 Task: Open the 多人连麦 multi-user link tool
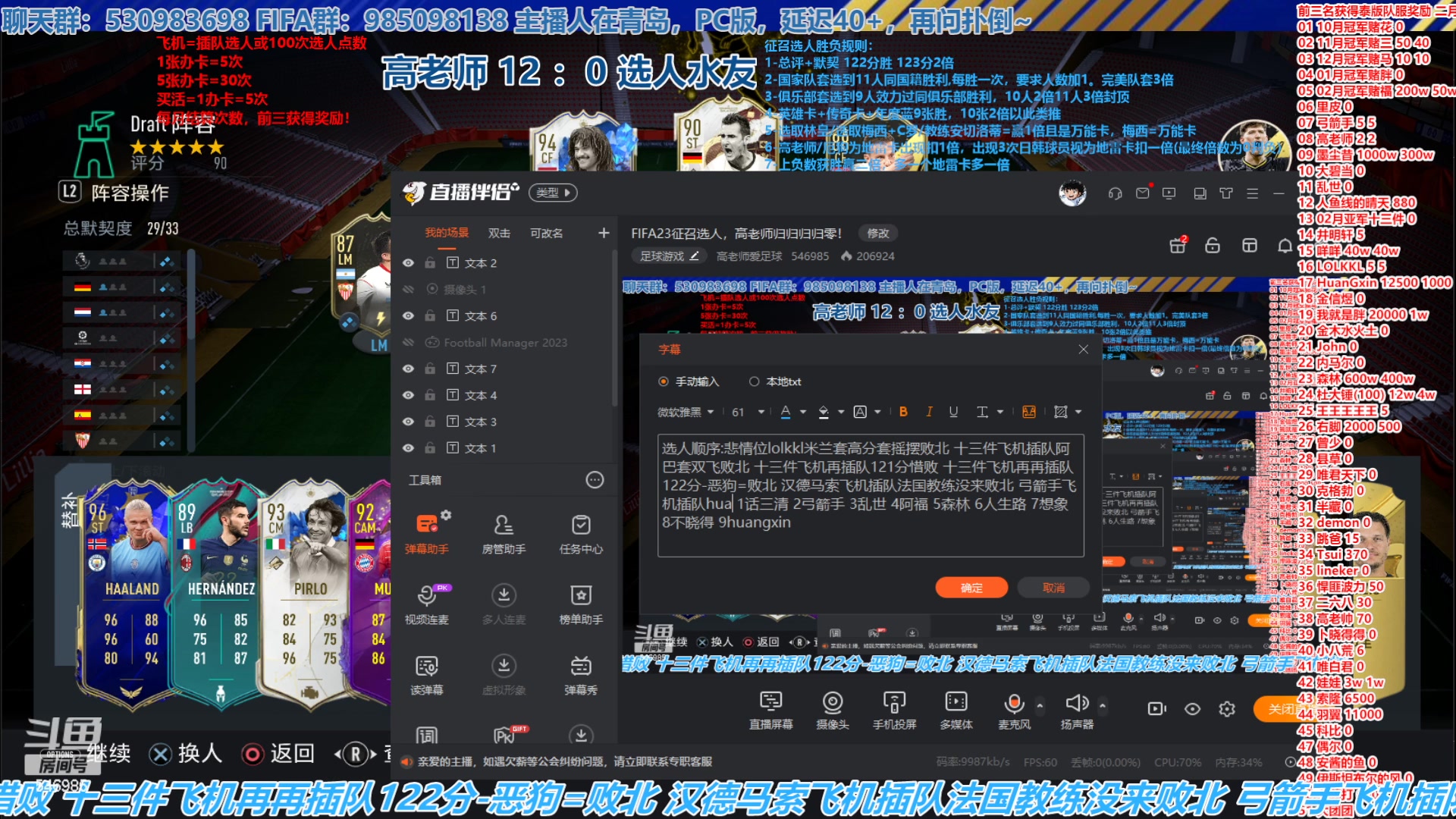[x=504, y=604]
